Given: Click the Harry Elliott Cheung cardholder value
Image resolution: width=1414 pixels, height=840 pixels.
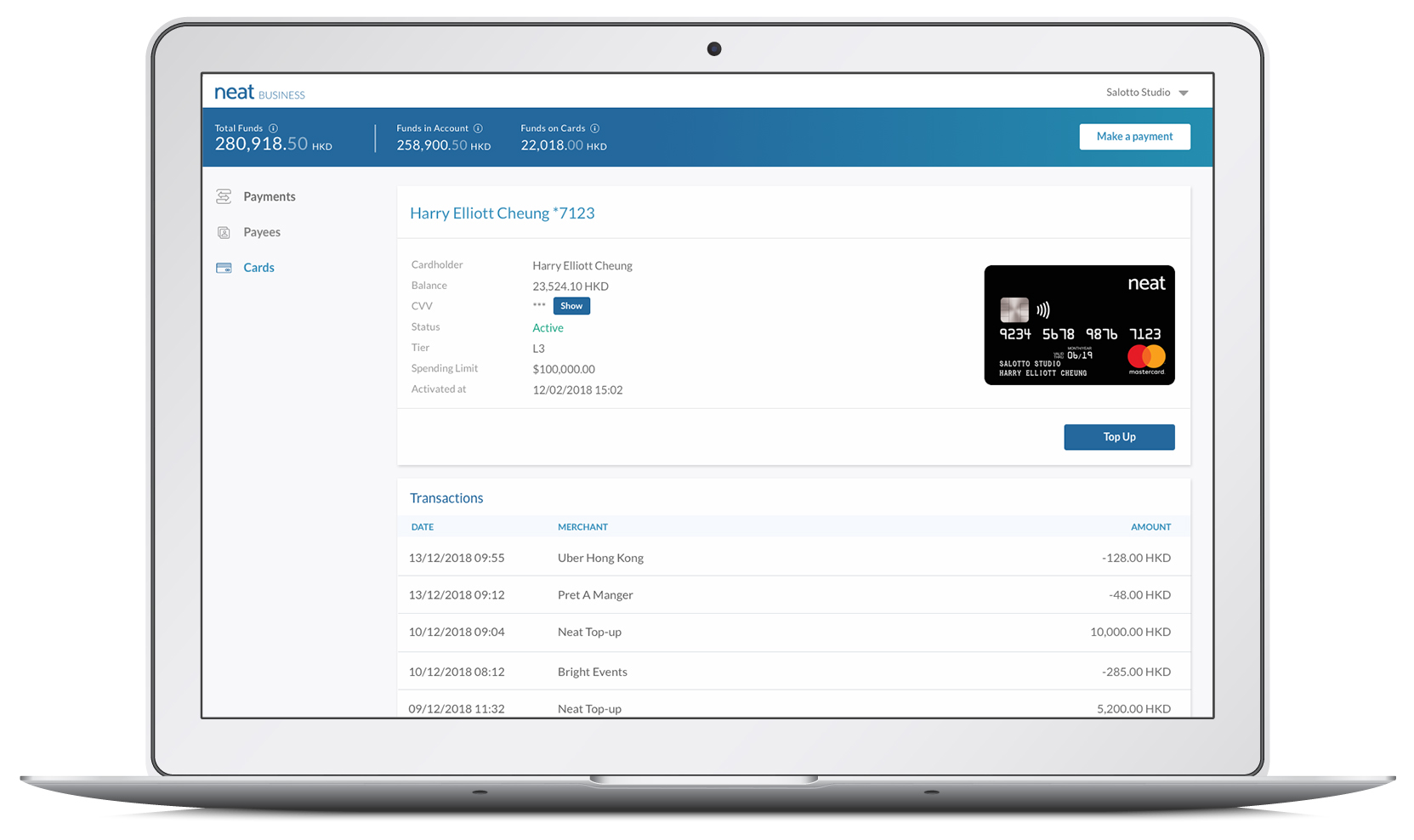Looking at the screenshot, I should click(582, 266).
